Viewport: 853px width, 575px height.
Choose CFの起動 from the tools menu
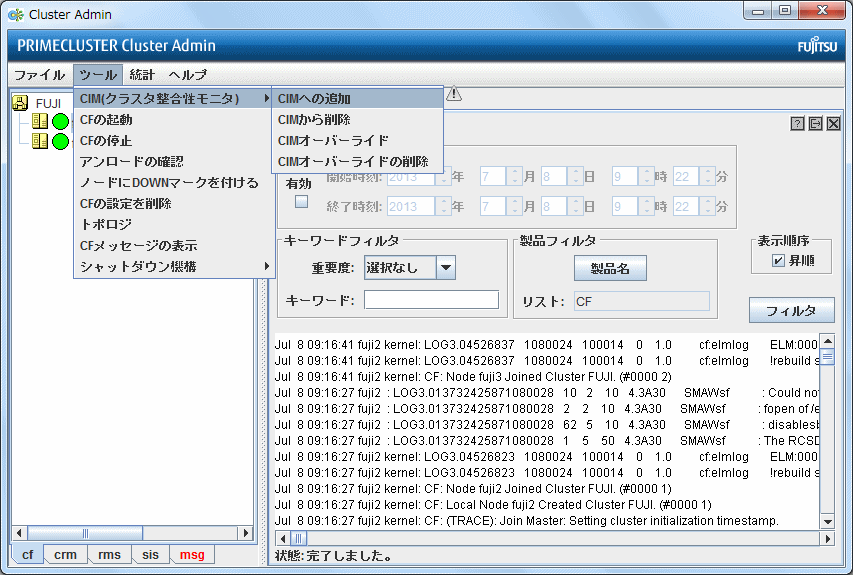coord(174,120)
